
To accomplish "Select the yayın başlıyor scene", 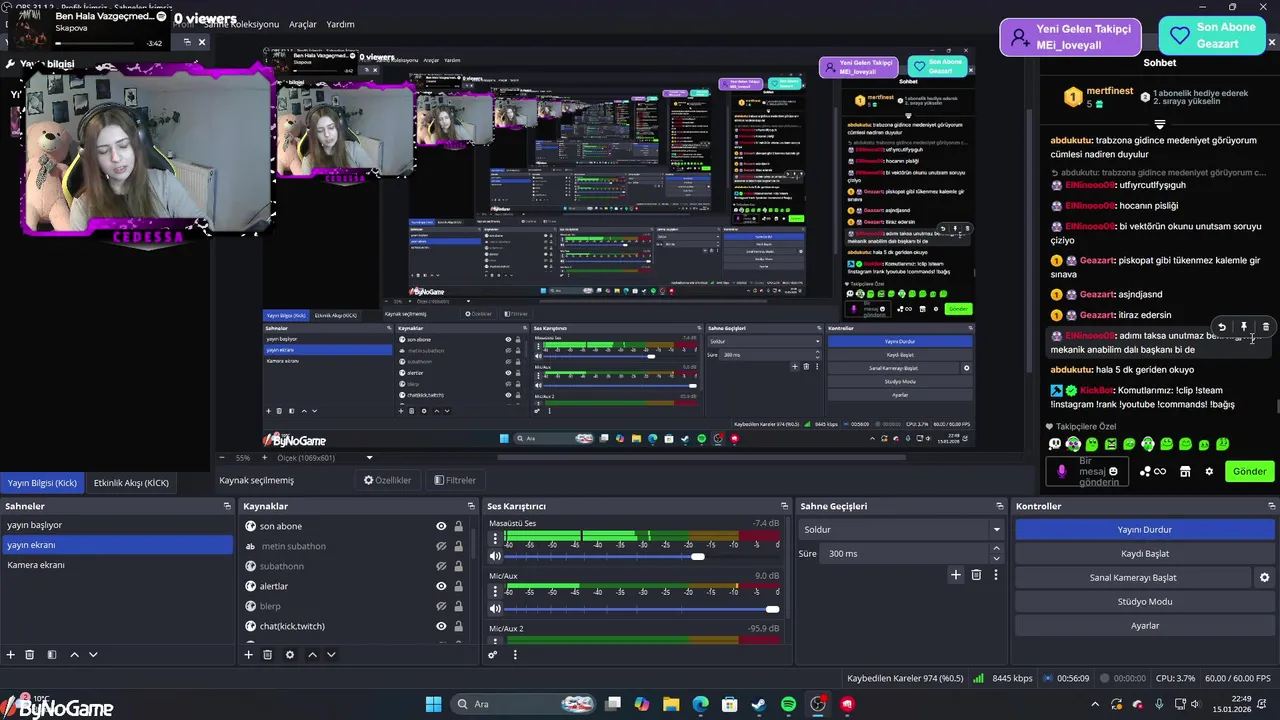I will tap(117, 525).
